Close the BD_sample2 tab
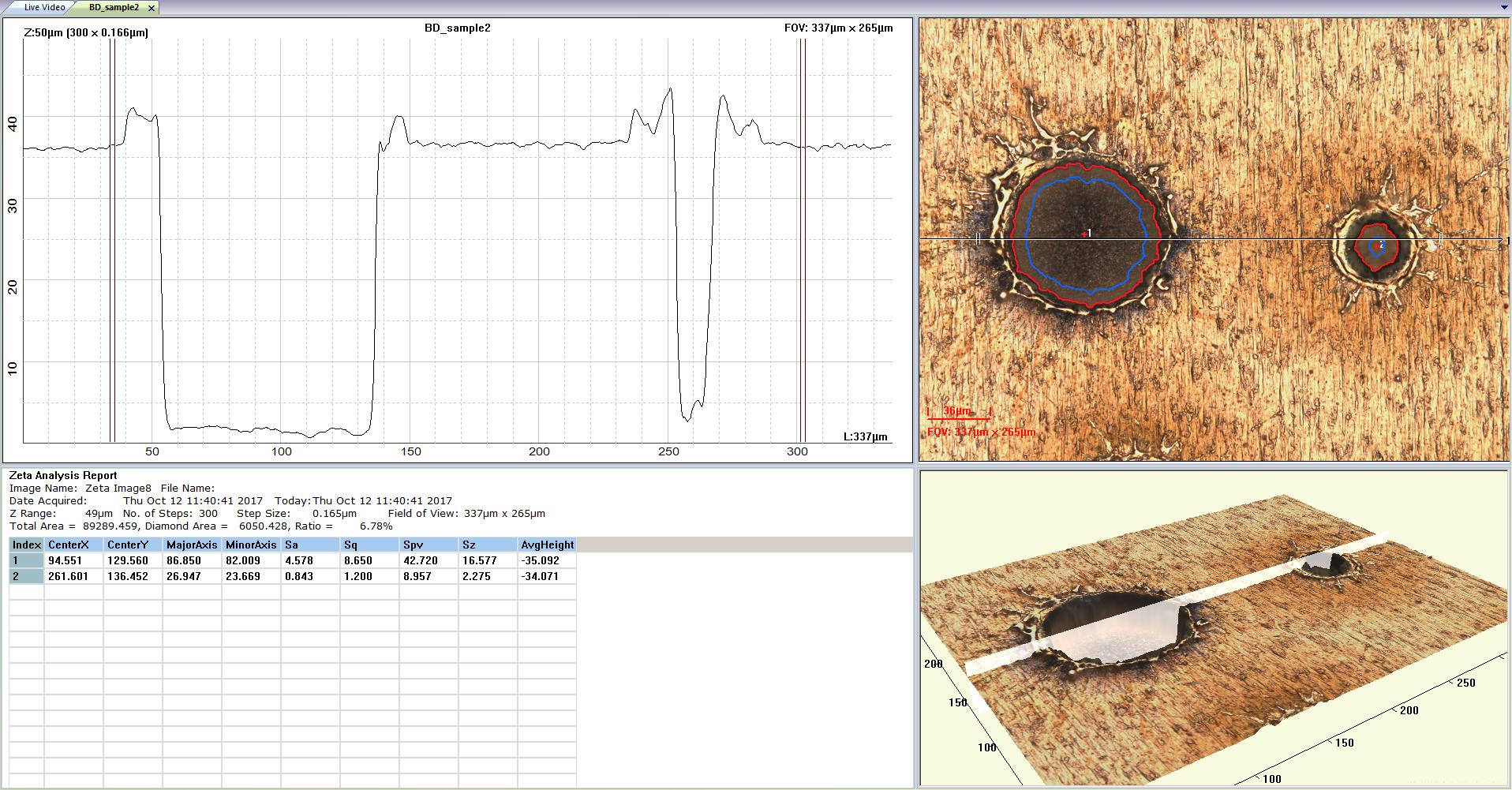The width and height of the screenshot is (1512, 790). pos(151,6)
